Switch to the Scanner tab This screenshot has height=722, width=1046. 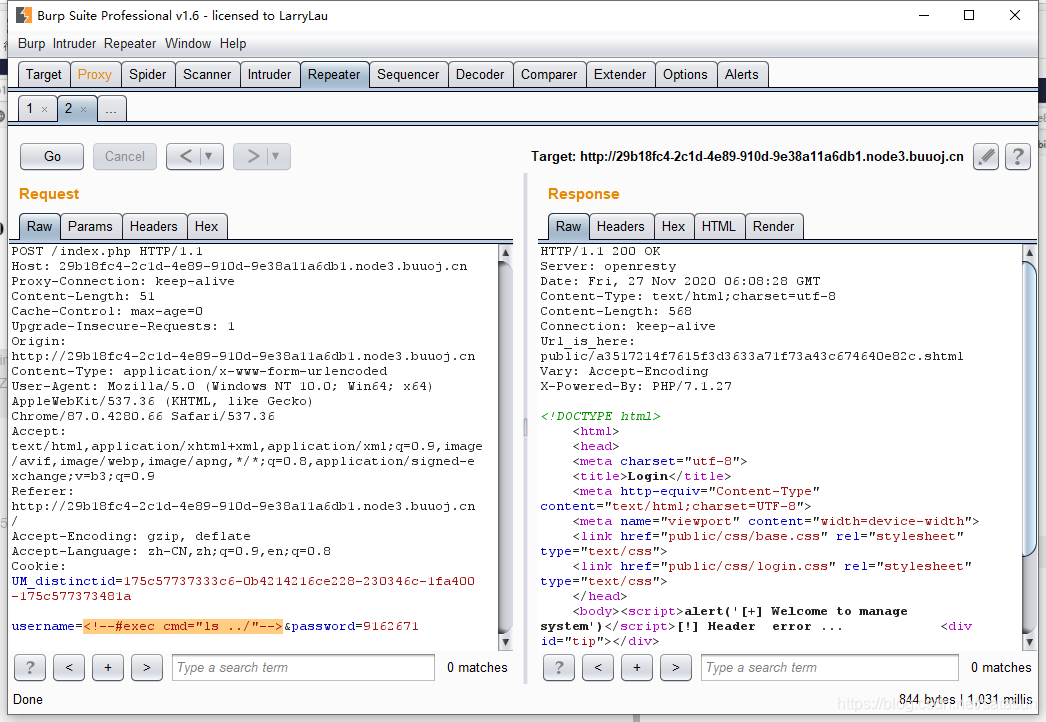coord(207,75)
